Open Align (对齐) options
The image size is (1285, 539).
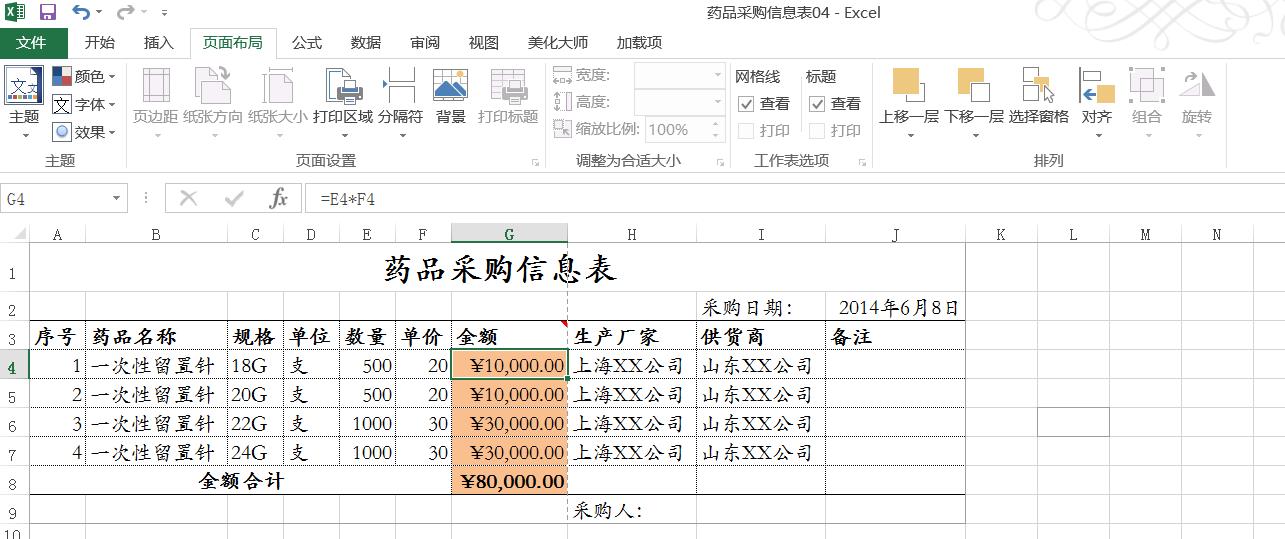point(1097,104)
